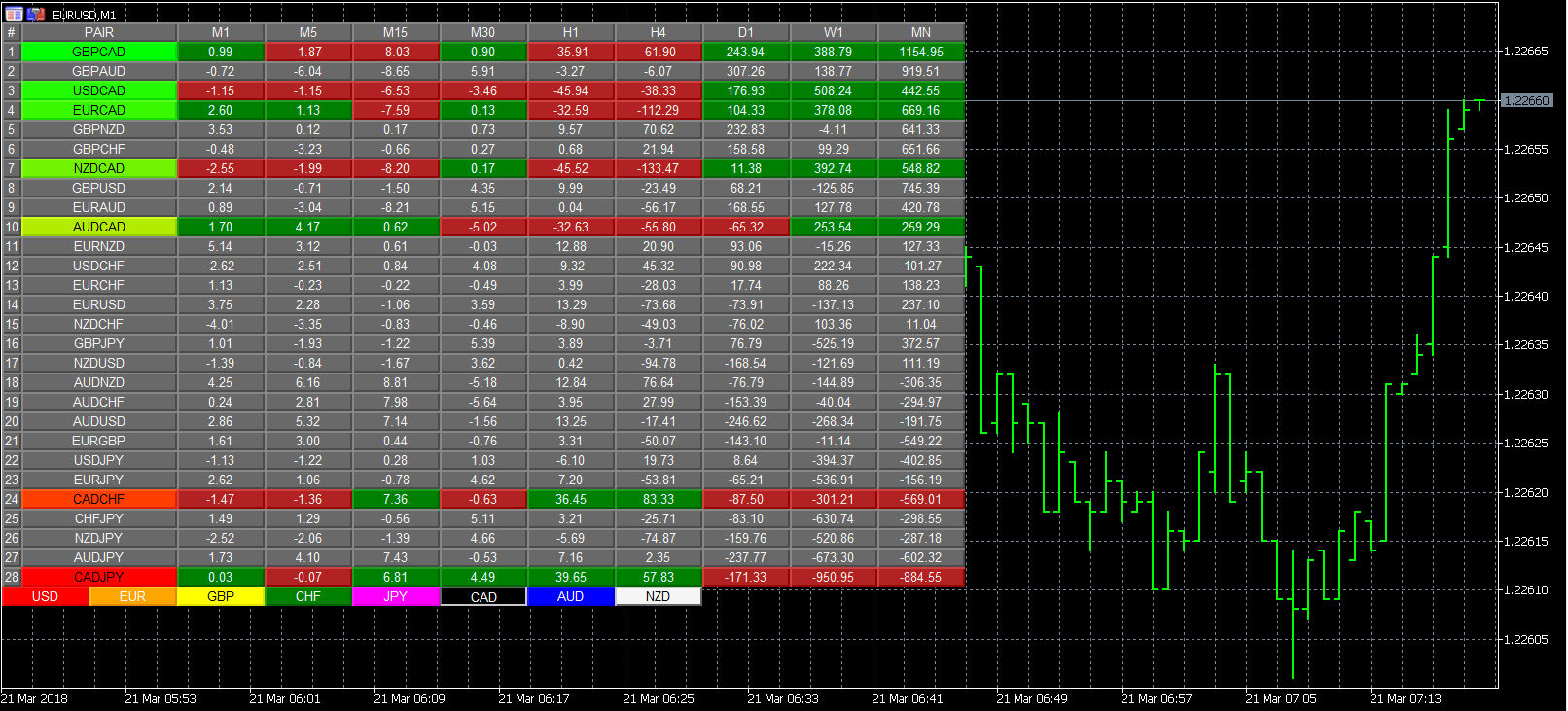Click the M30 timeframe column header
This screenshot has width=1568, height=711.
click(483, 32)
